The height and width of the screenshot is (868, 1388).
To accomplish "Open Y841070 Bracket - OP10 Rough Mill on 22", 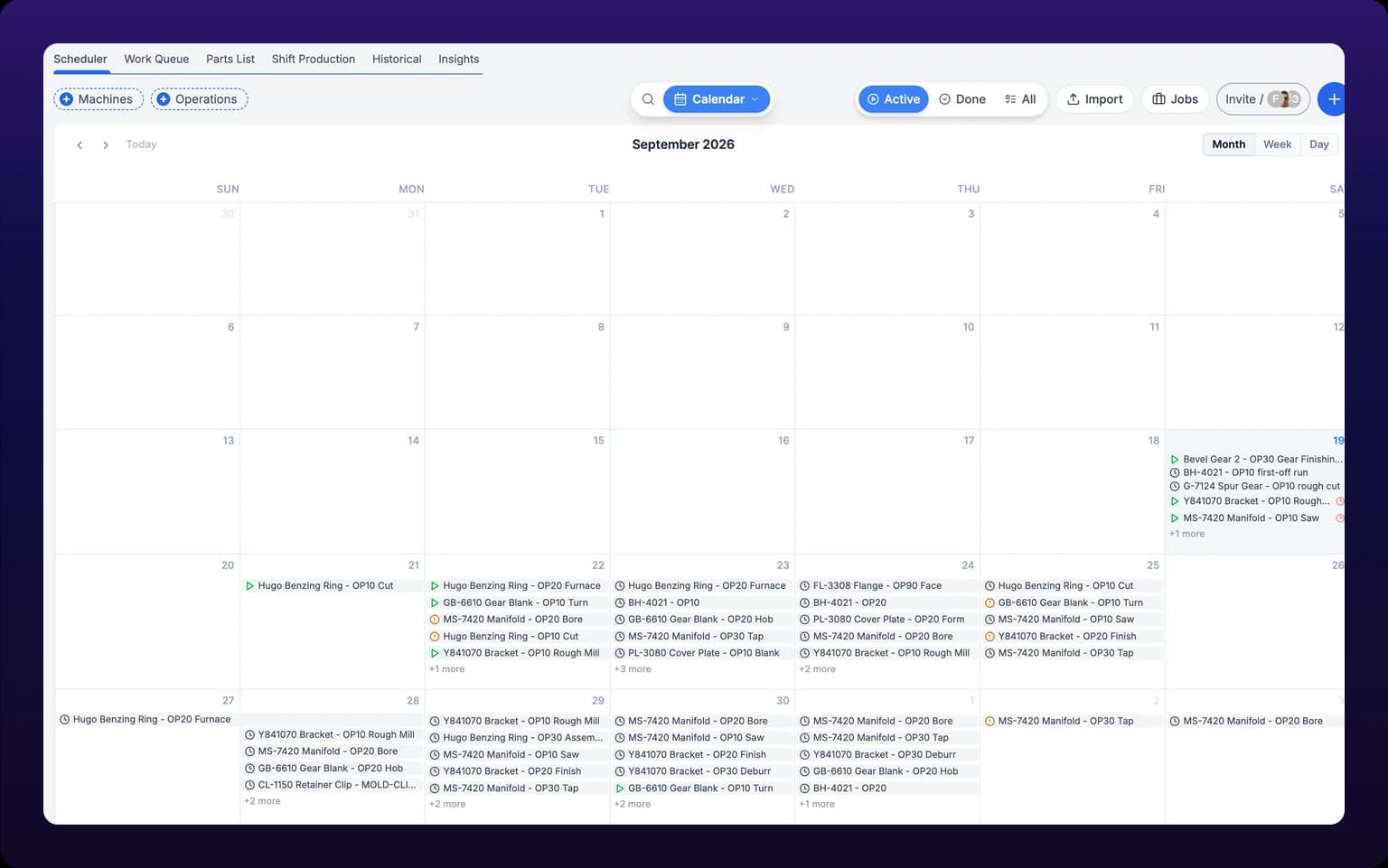I will pyautogui.click(x=516, y=653).
